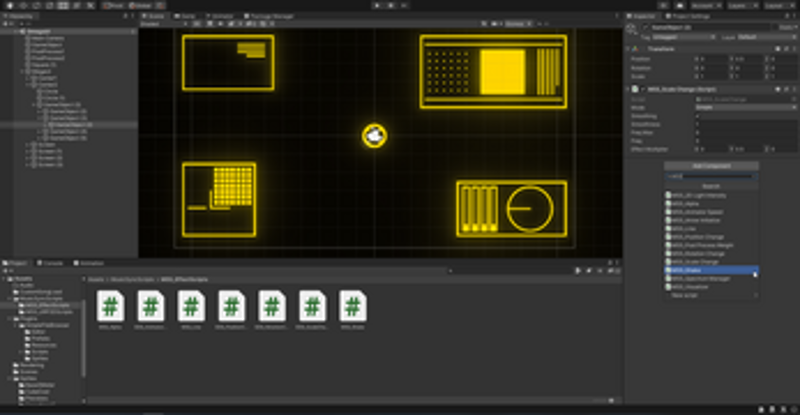Select the Hand tool in the toolbar
This screenshot has width=800, height=415.
(10, 6)
